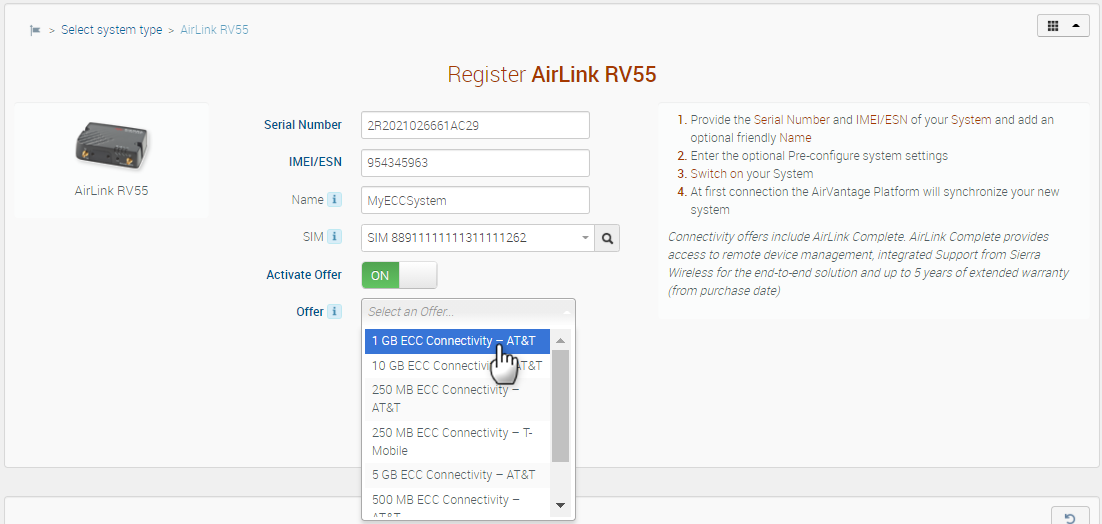The height and width of the screenshot is (524, 1102).
Task: Click the flag home icon in breadcrumb
Action: coord(35,30)
